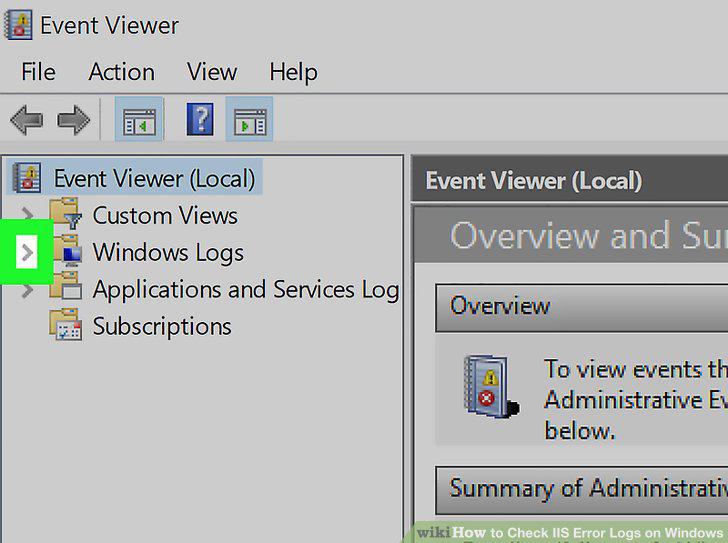Click the Back arrow toolbar icon

pos(26,120)
